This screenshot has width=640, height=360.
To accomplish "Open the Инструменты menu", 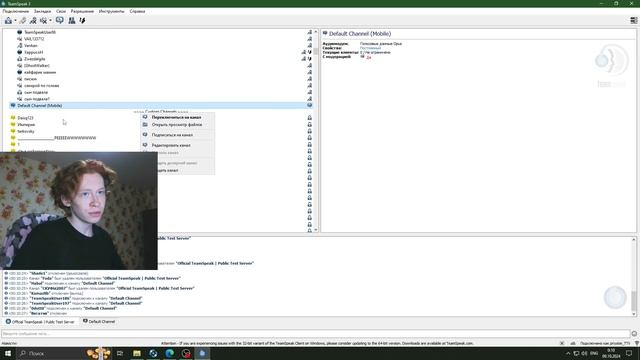I will [111, 11].
